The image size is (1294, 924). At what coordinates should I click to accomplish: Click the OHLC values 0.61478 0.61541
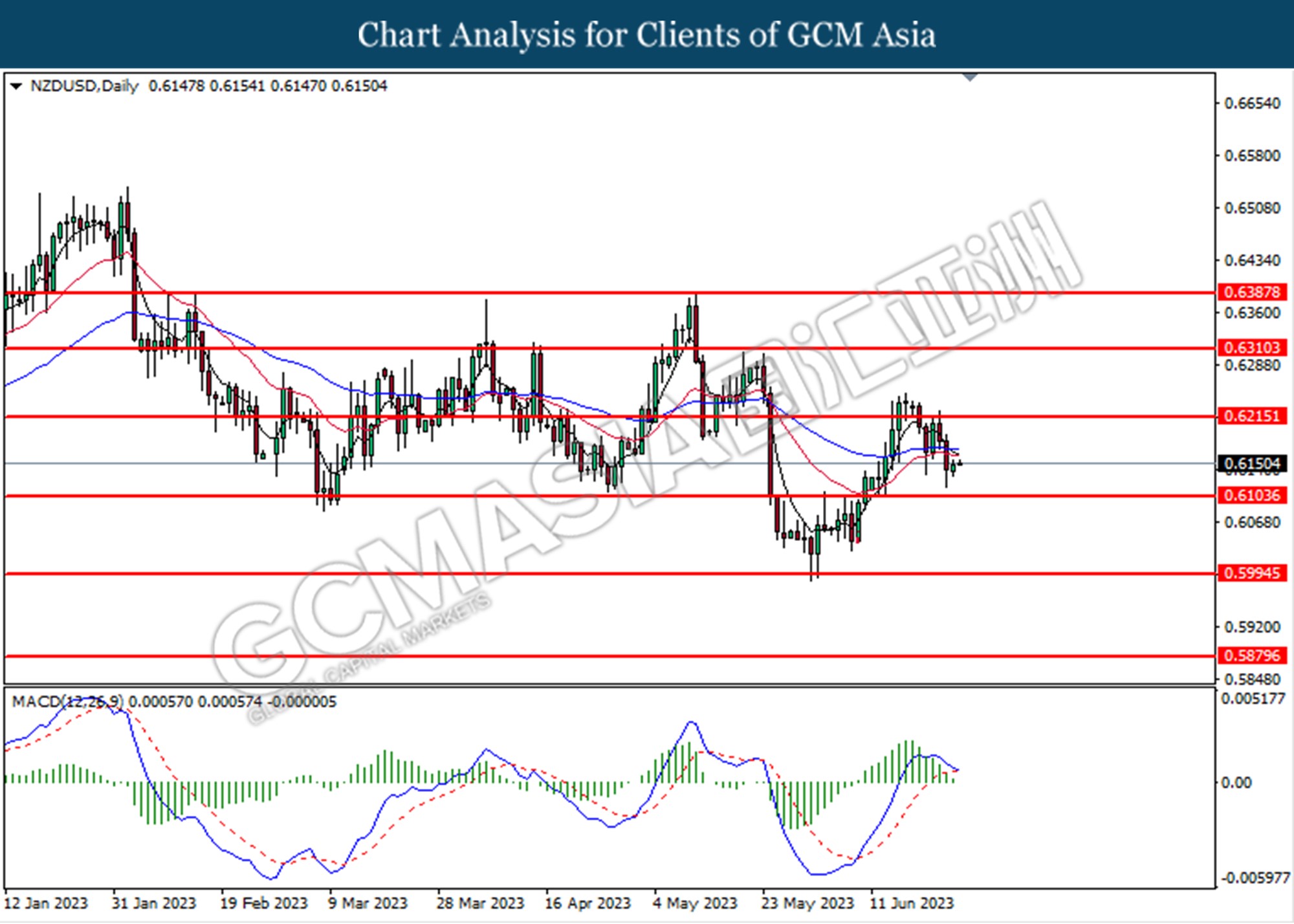[x=206, y=86]
